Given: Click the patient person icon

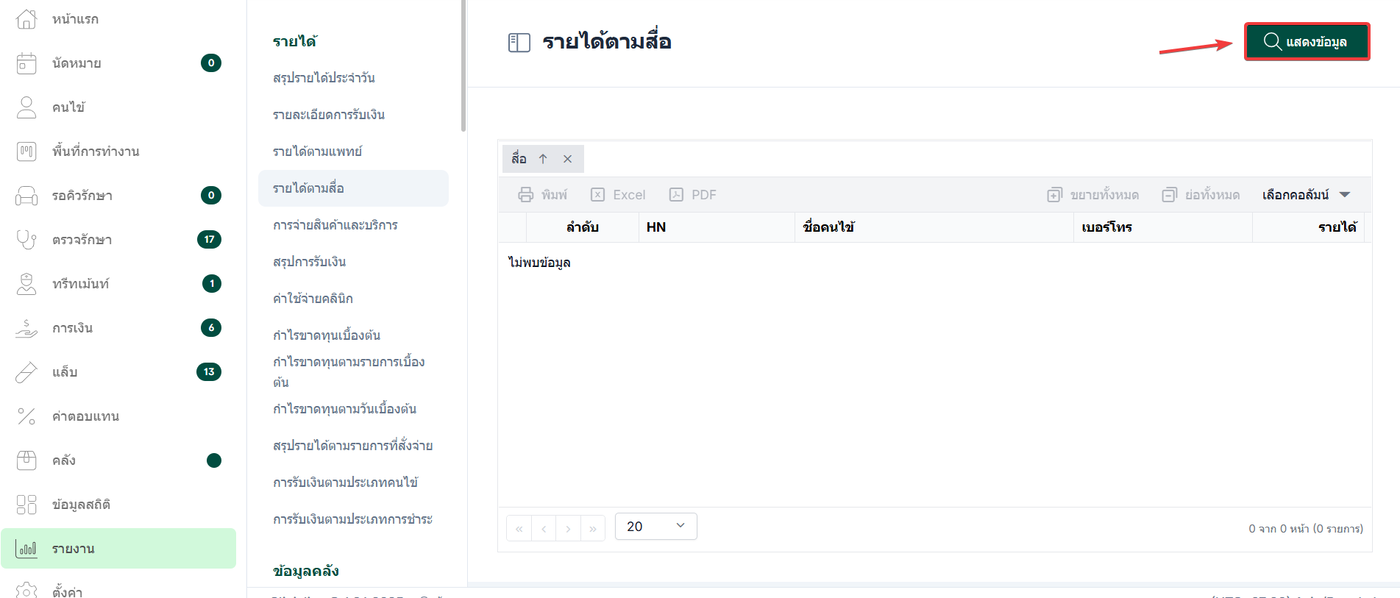Looking at the screenshot, I should click(x=27, y=107).
